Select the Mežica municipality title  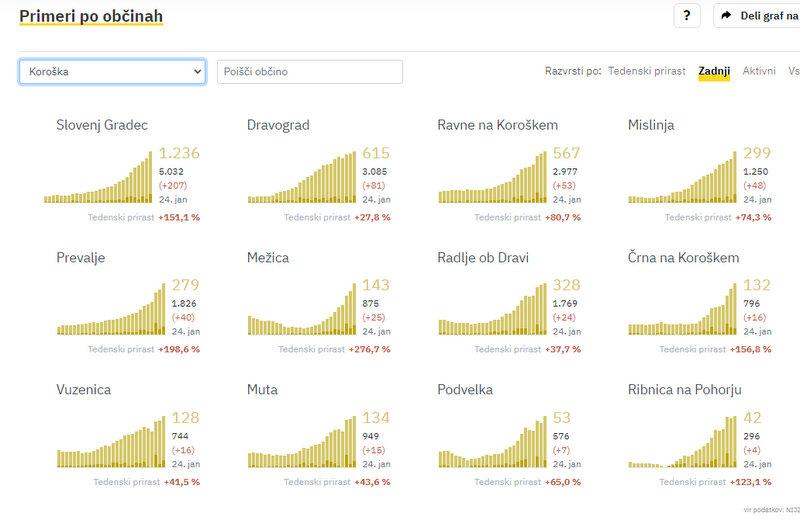pos(268,257)
